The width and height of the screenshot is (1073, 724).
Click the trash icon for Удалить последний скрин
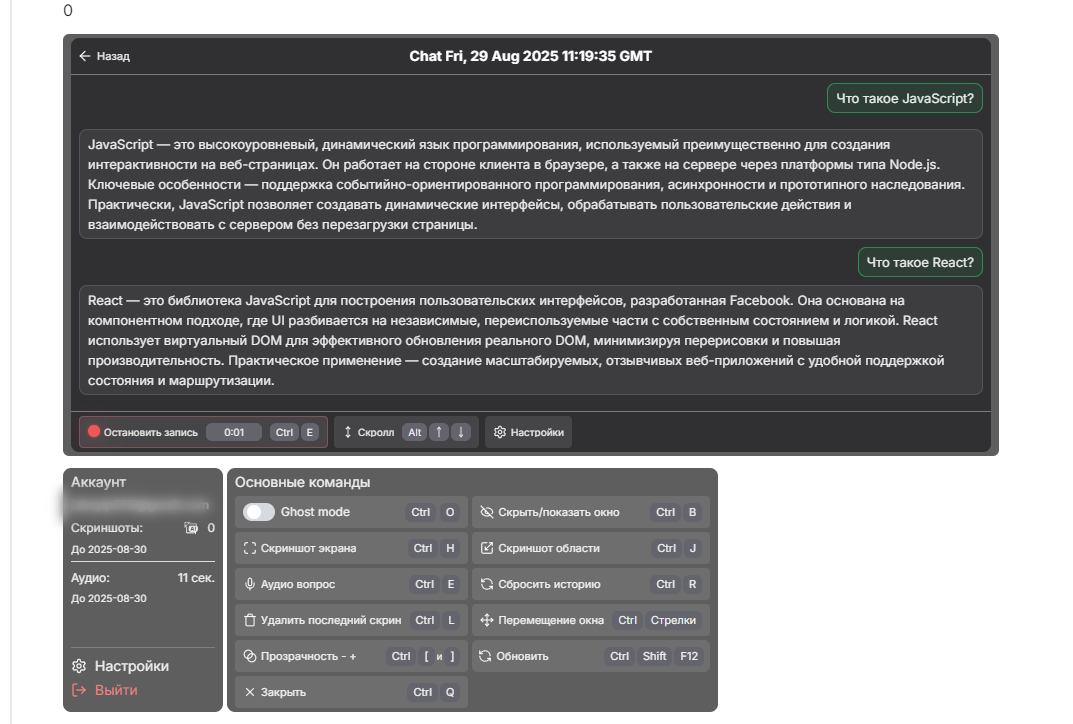(x=250, y=620)
